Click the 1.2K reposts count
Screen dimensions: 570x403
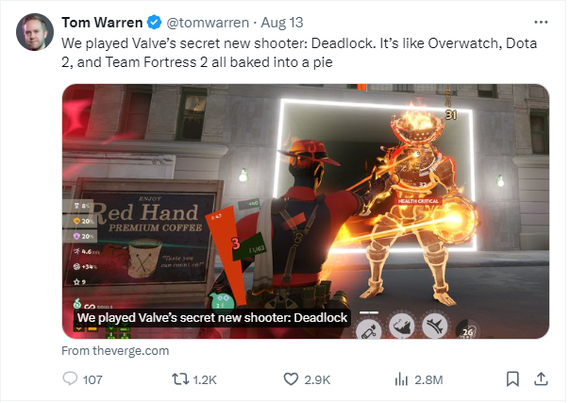click(205, 380)
